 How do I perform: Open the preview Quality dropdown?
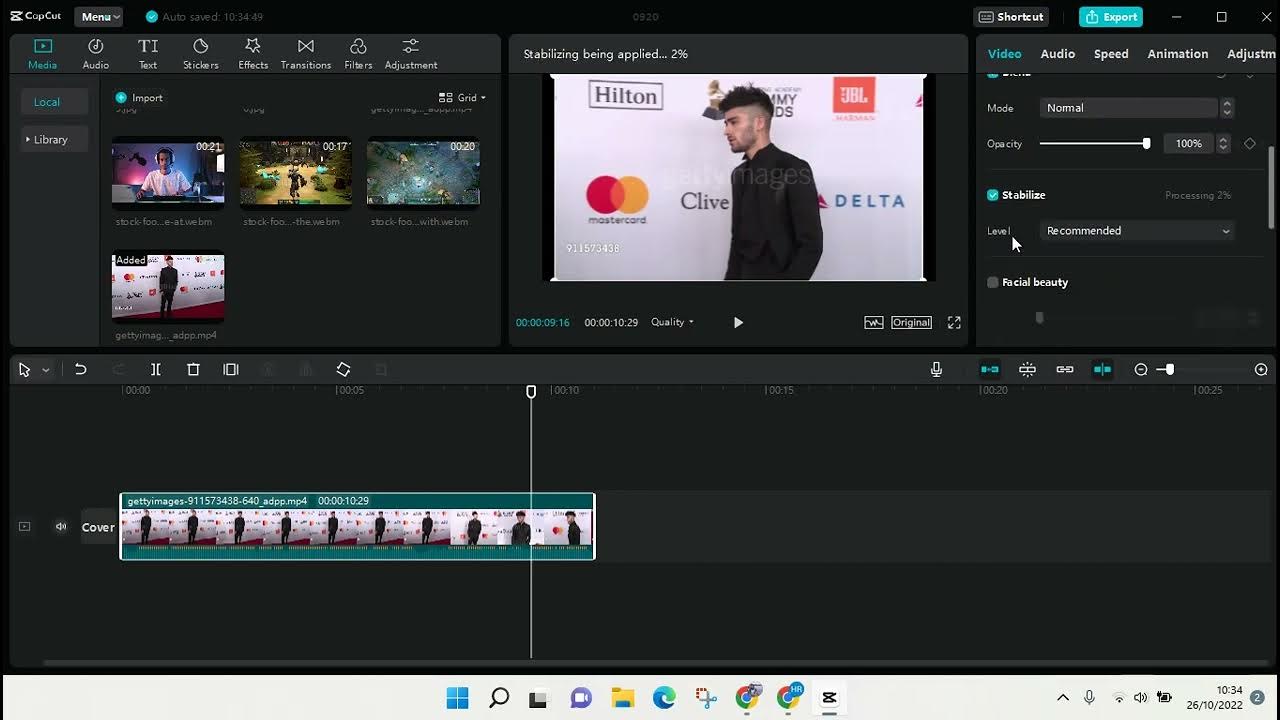pyautogui.click(x=673, y=322)
